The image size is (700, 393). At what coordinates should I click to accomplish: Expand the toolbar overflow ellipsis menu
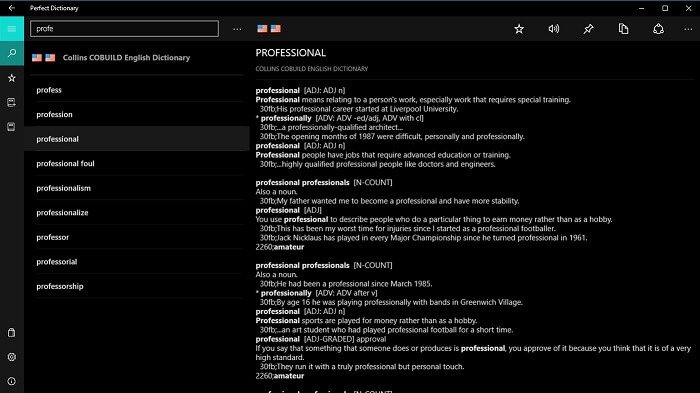click(688, 29)
